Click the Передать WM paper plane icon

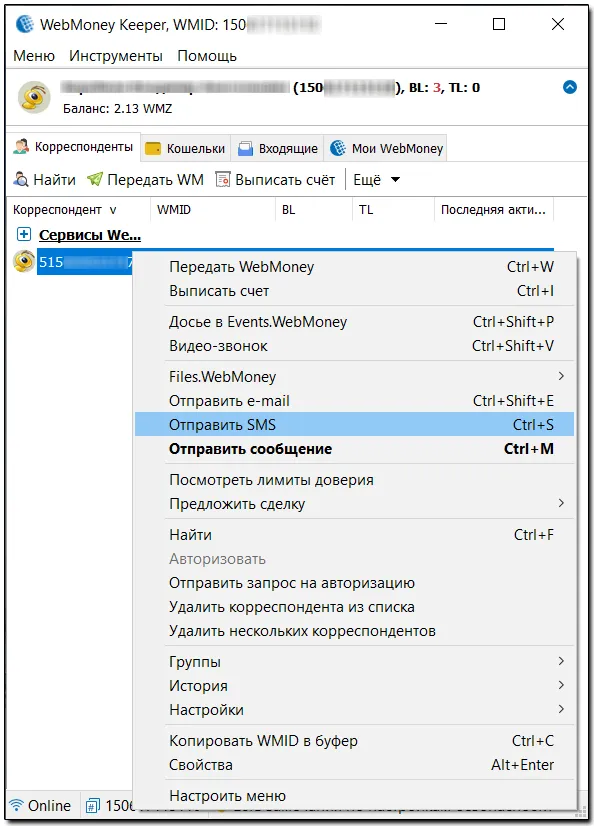pos(95,180)
